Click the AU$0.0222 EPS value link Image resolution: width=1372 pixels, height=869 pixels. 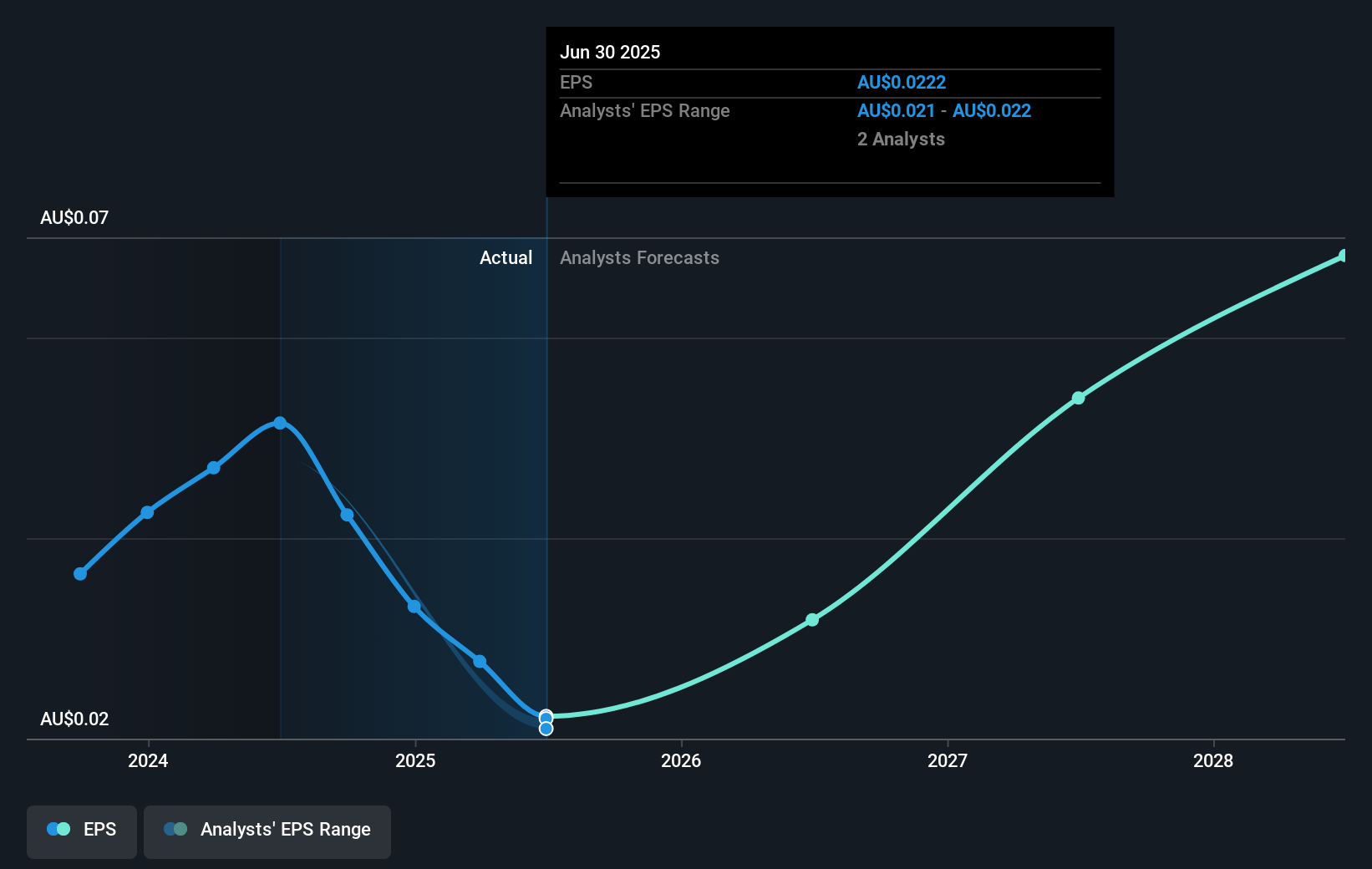point(902,82)
